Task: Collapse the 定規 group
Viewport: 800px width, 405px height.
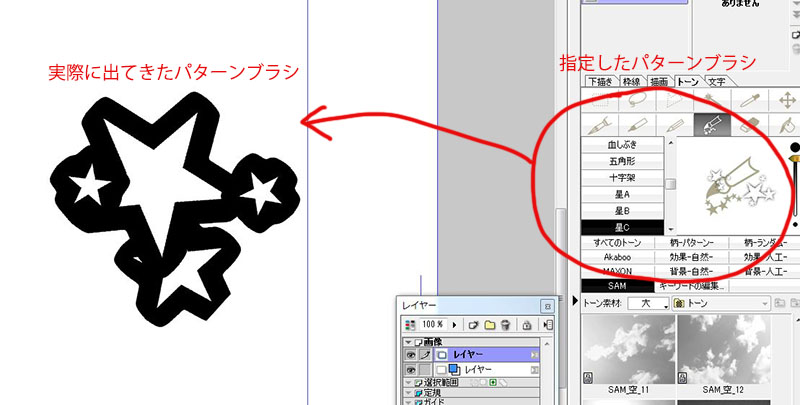Action: 409,393
